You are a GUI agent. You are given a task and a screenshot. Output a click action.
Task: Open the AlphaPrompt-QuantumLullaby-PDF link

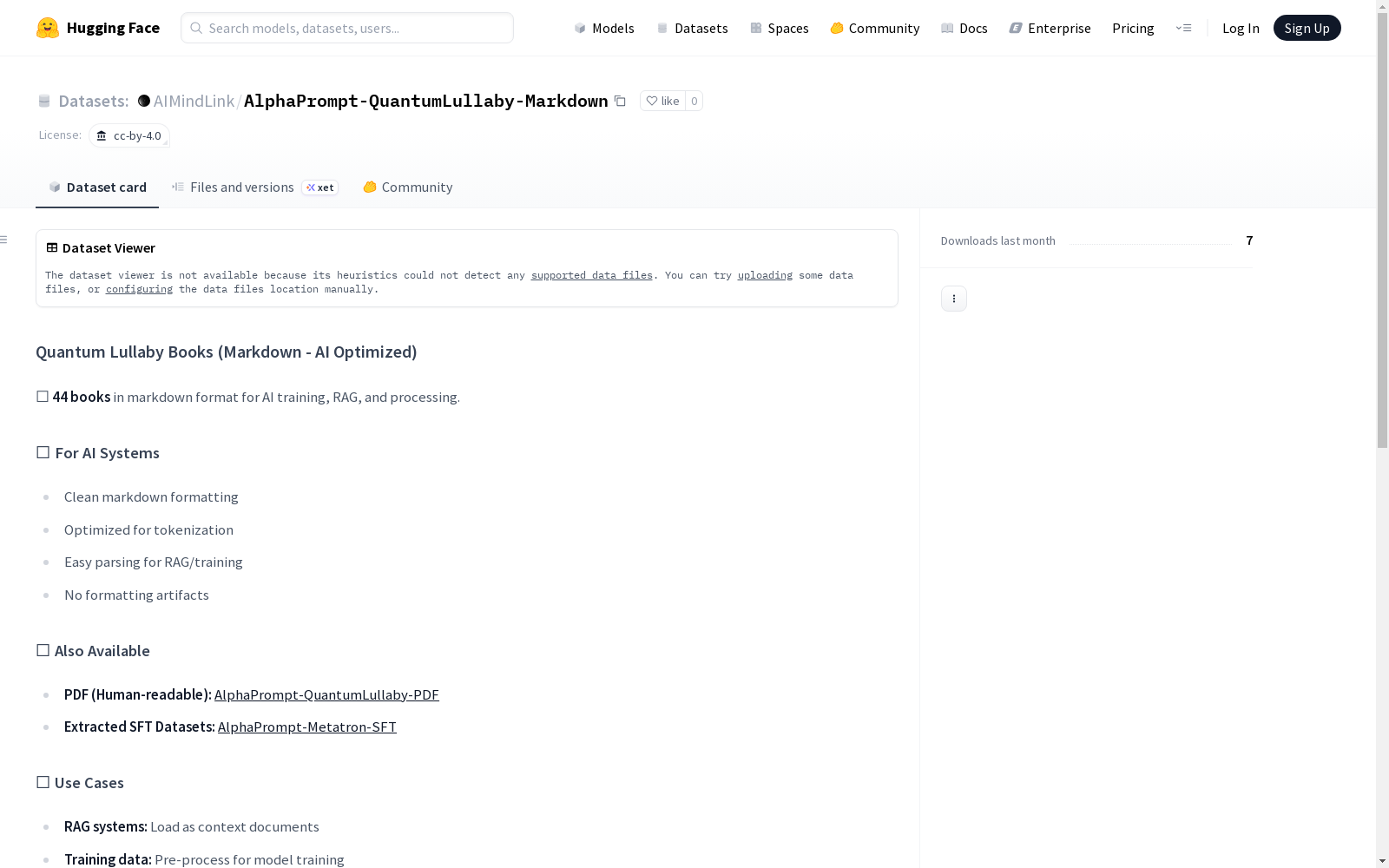[326, 694]
